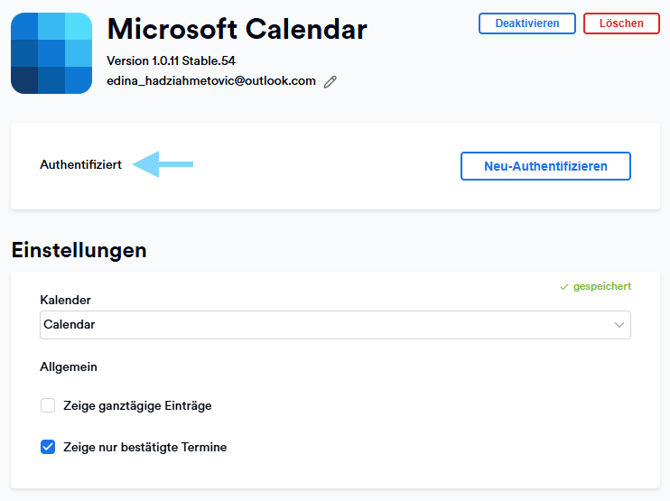This screenshot has width=670, height=501.
Task: Open the Kalender combo box showing Calendar
Action: [x=320, y=325]
